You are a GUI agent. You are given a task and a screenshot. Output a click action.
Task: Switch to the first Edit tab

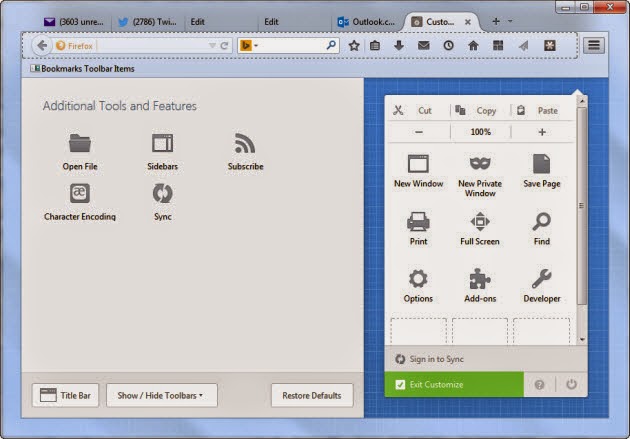(x=219, y=22)
